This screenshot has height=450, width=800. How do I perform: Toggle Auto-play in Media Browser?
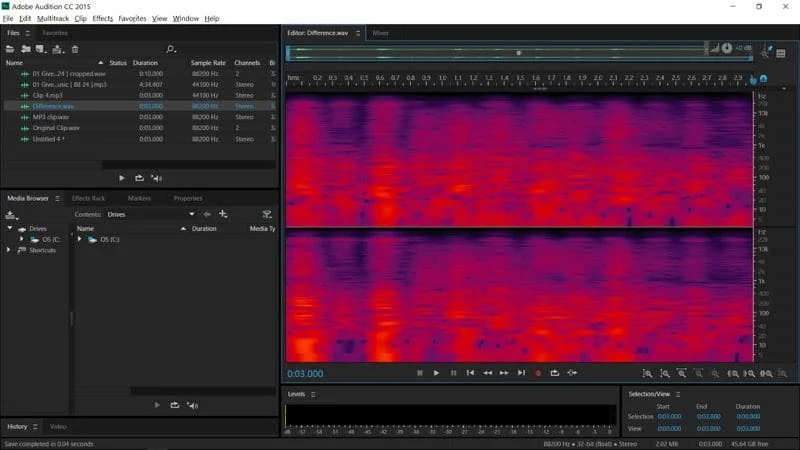tap(192, 405)
